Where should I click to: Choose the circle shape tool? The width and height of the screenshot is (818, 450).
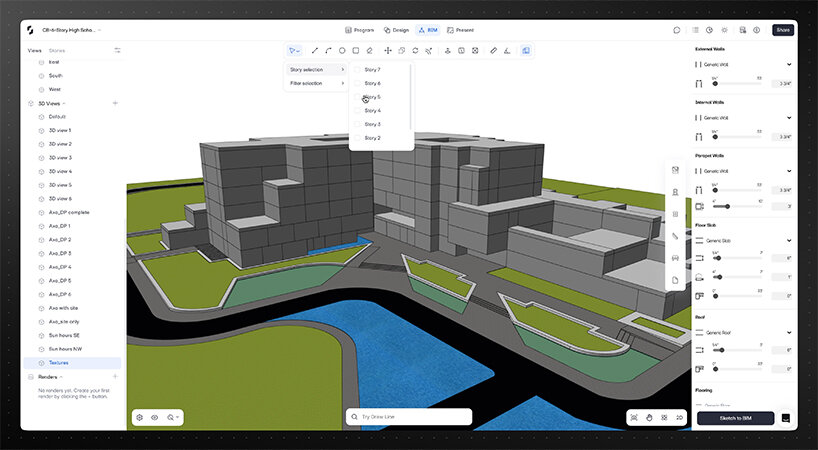click(x=342, y=50)
